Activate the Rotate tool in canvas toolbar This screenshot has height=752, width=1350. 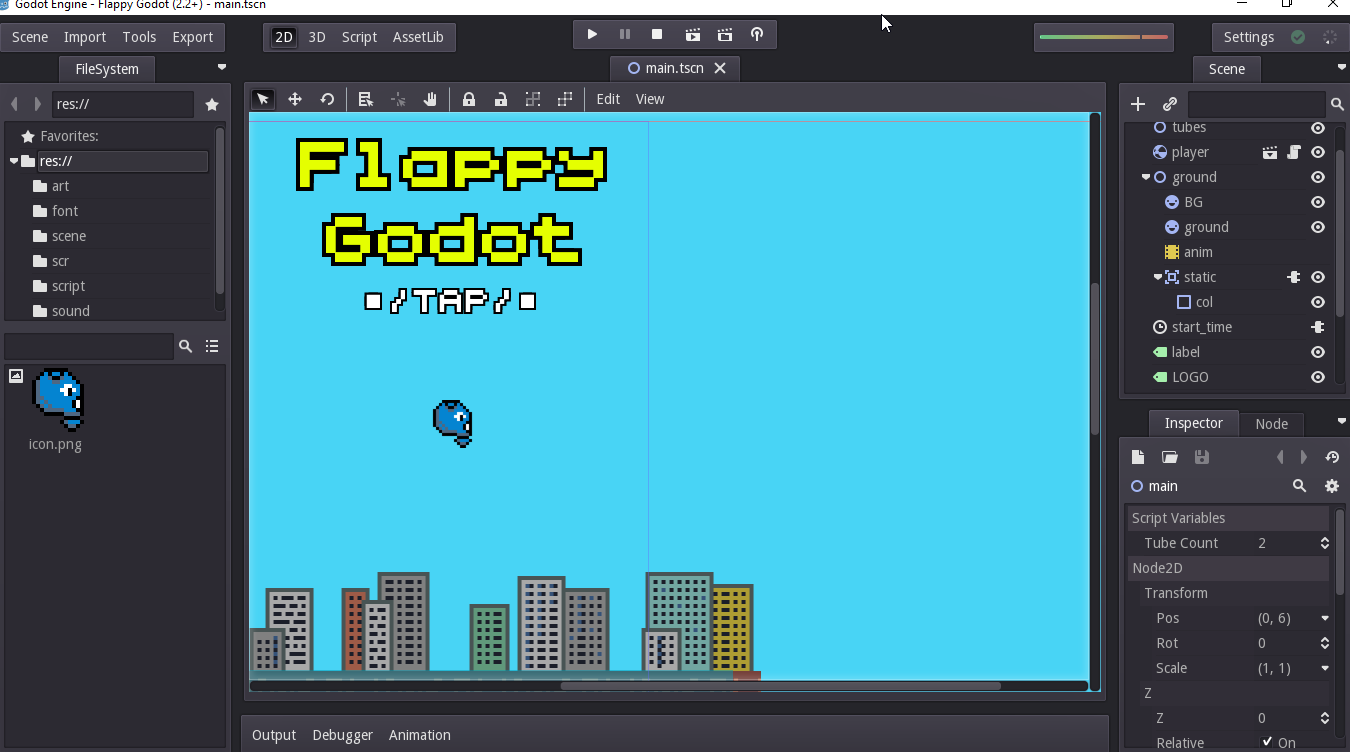pyautogui.click(x=327, y=99)
